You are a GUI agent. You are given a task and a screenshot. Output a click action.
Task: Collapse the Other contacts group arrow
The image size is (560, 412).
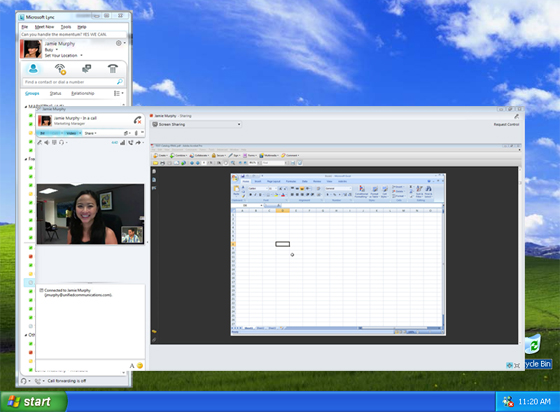pos(26,335)
